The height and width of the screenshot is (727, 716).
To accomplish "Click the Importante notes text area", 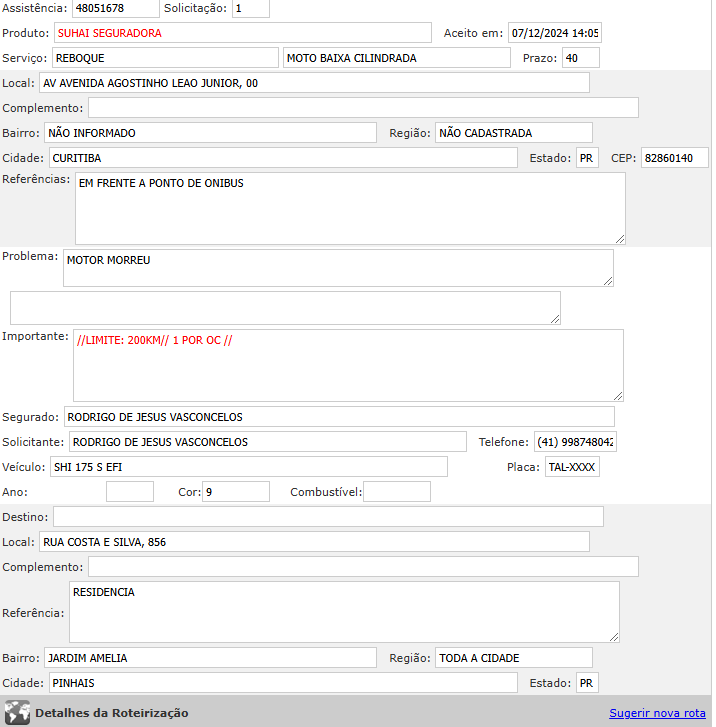I will 348,365.
